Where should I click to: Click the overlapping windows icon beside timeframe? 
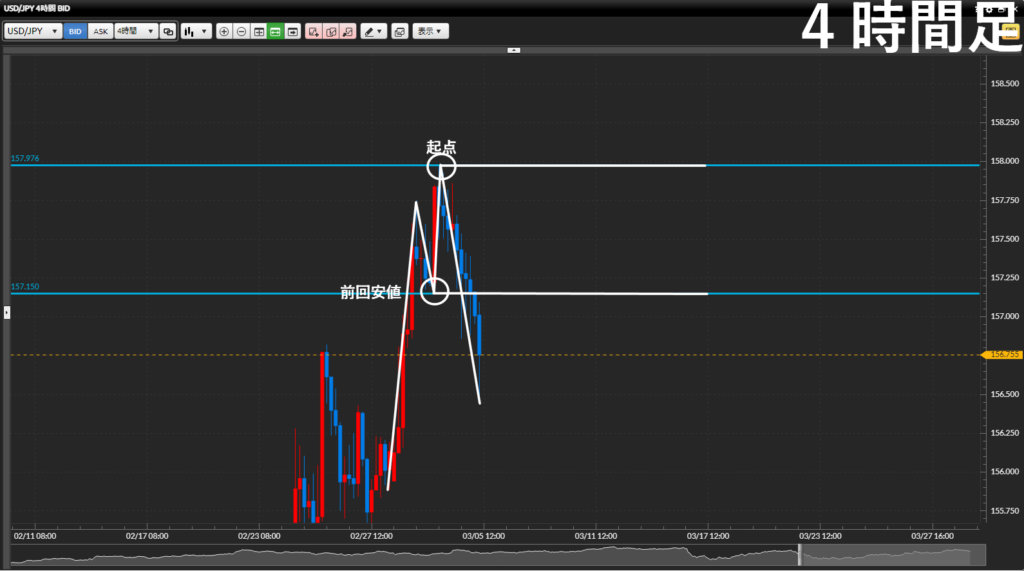tap(168, 31)
